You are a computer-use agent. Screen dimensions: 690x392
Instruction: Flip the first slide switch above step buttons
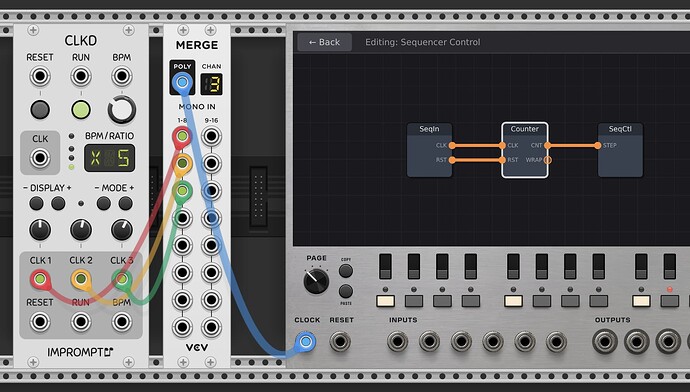pos(385,266)
